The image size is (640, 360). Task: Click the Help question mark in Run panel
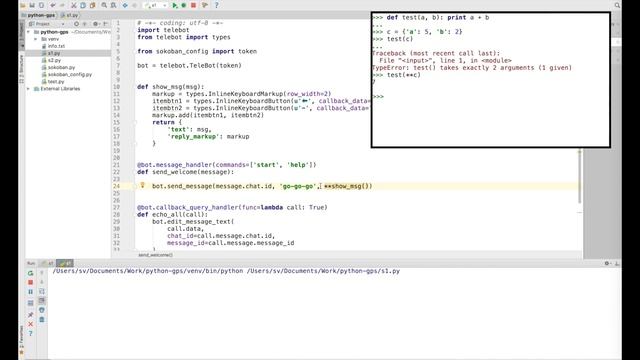31,334
